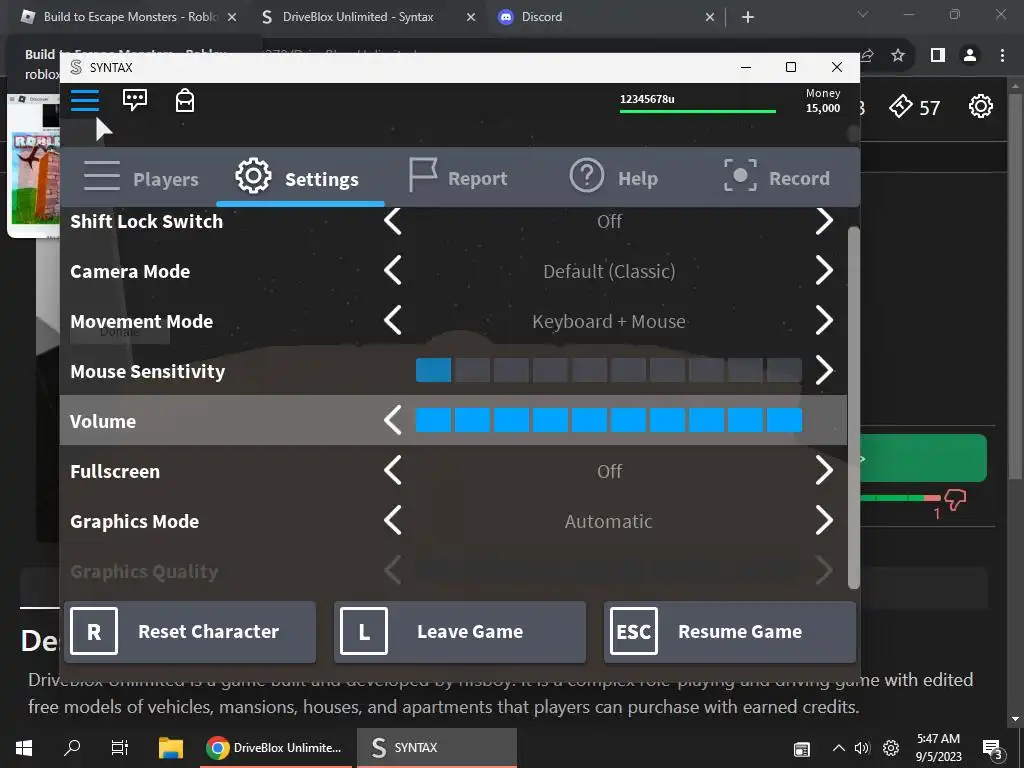Switch to the Players tab
1024x768 pixels.
[141, 178]
